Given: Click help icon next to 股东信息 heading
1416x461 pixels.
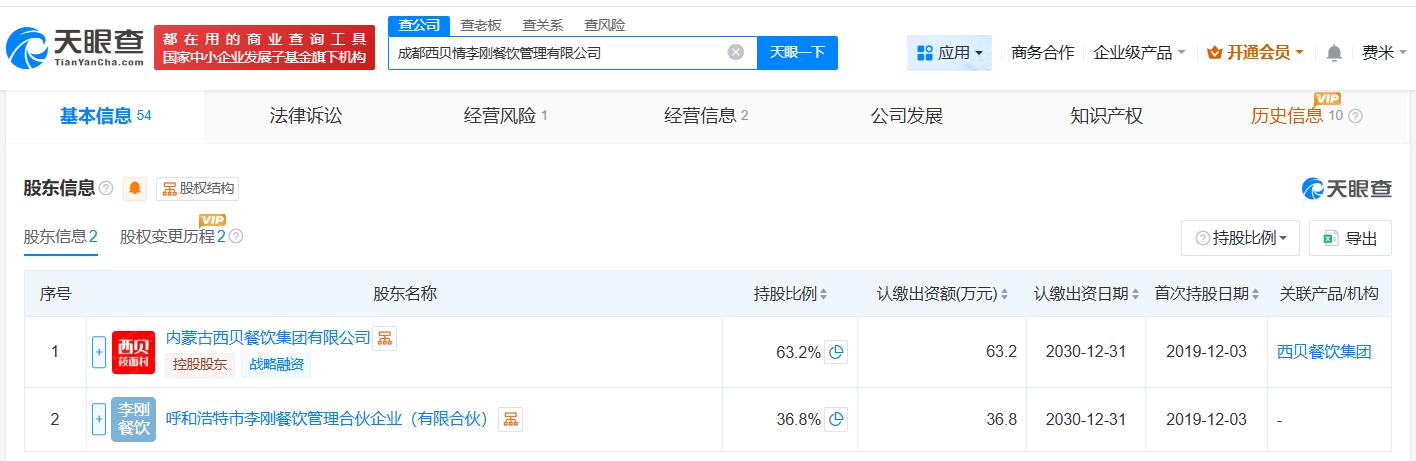Looking at the screenshot, I should click(x=106, y=188).
